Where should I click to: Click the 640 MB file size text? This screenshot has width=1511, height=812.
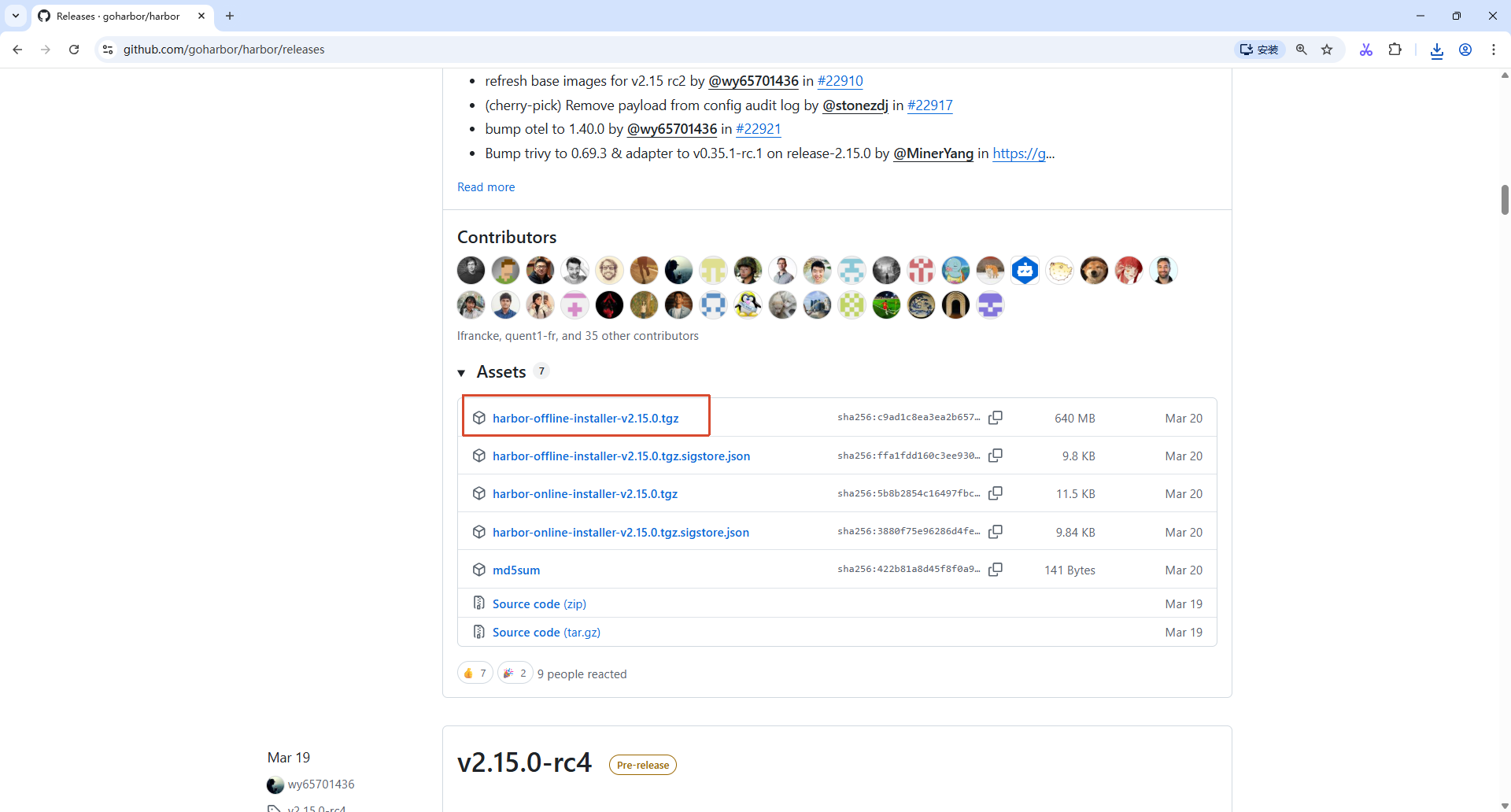pos(1075,419)
